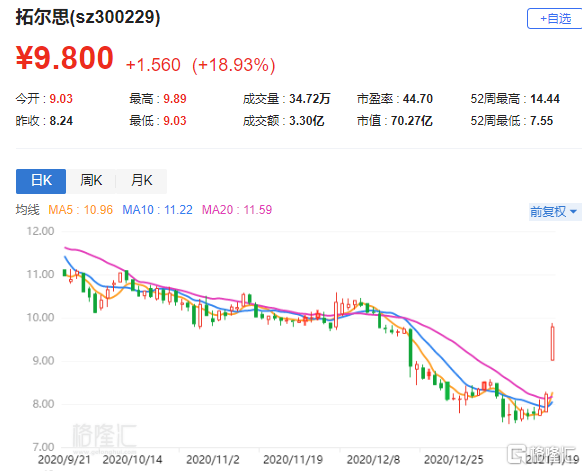The height and width of the screenshot is (471, 582).
Task: Click the 10.00 price axis label
Action: 40,318
